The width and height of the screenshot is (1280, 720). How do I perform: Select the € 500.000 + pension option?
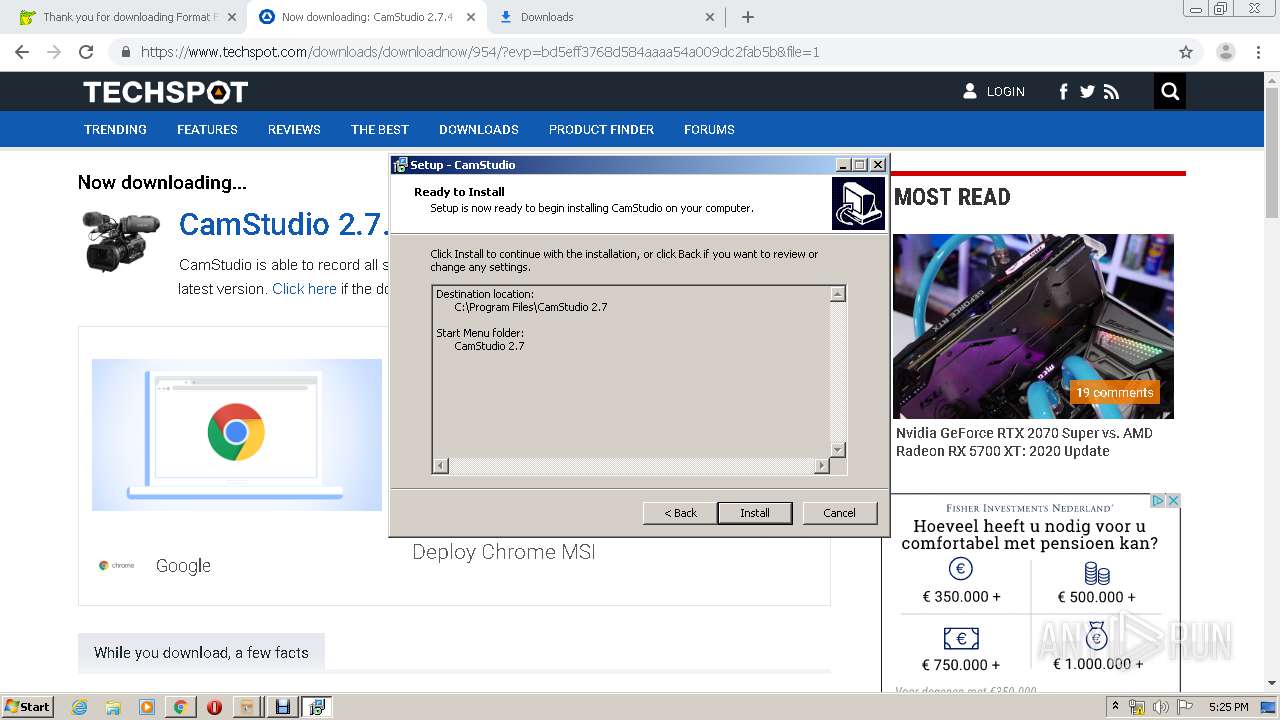[x=1097, y=582]
